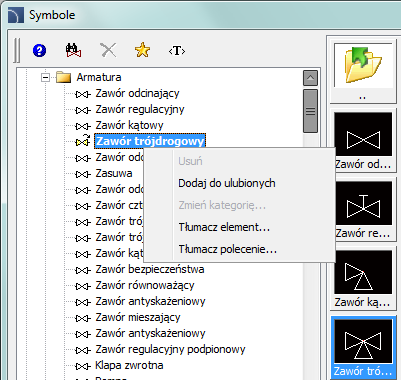Click the highlighted Zawór trójdrogowy item
Viewport: 401px width, 380px height.
click(150, 141)
